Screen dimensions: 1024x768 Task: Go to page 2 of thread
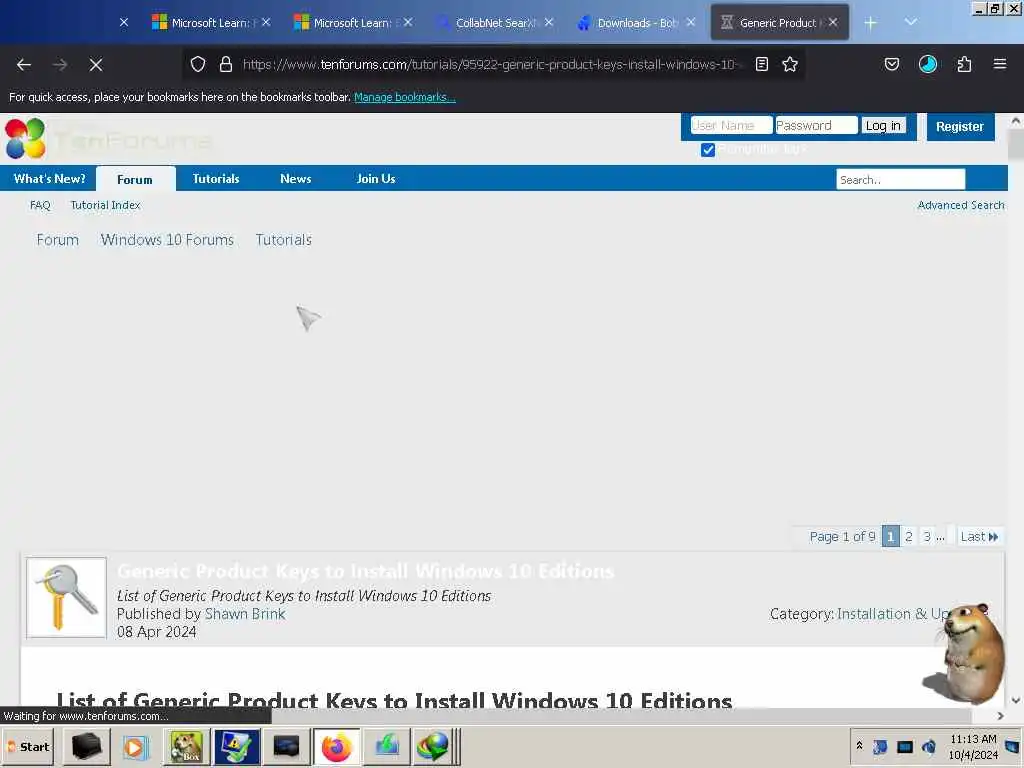click(x=908, y=536)
